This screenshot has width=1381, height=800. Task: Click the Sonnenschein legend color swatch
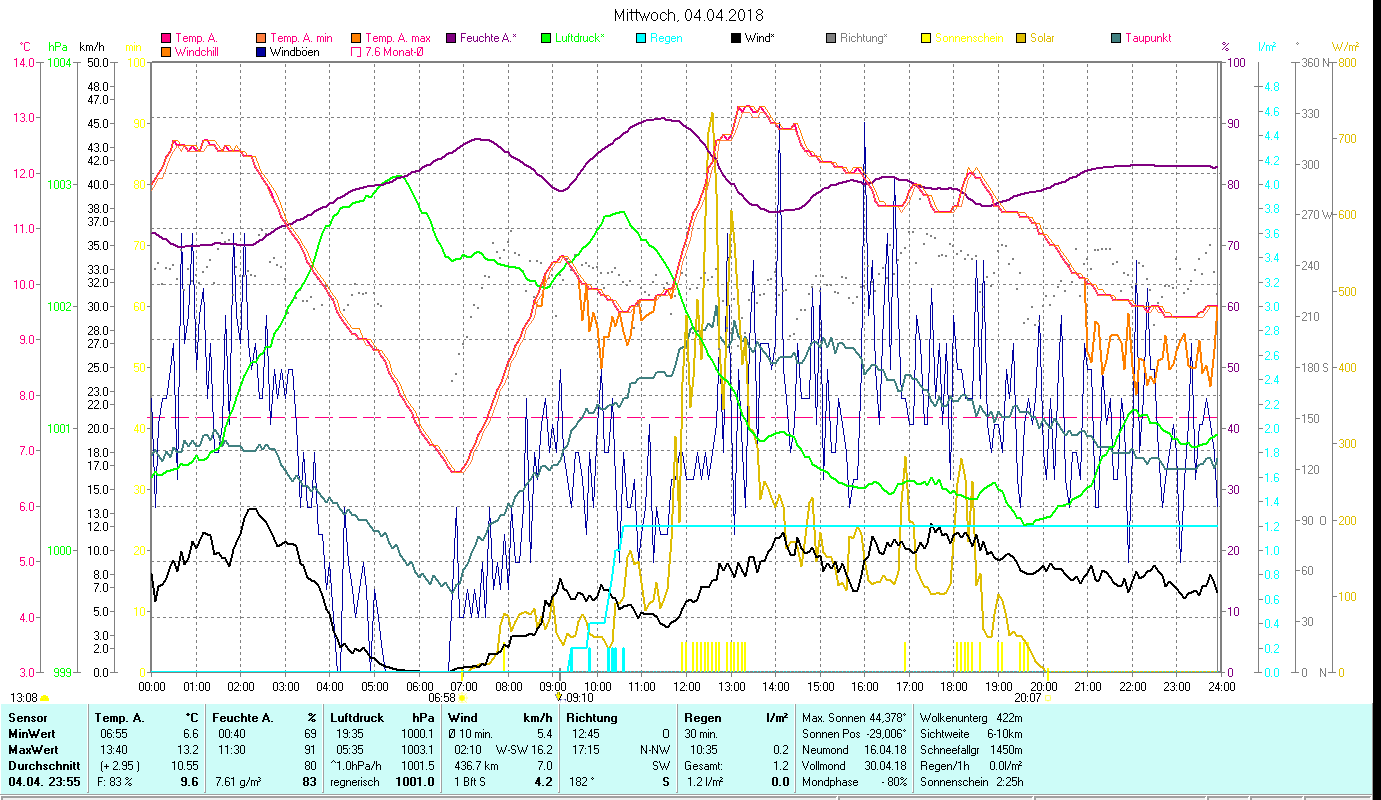click(925, 38)
